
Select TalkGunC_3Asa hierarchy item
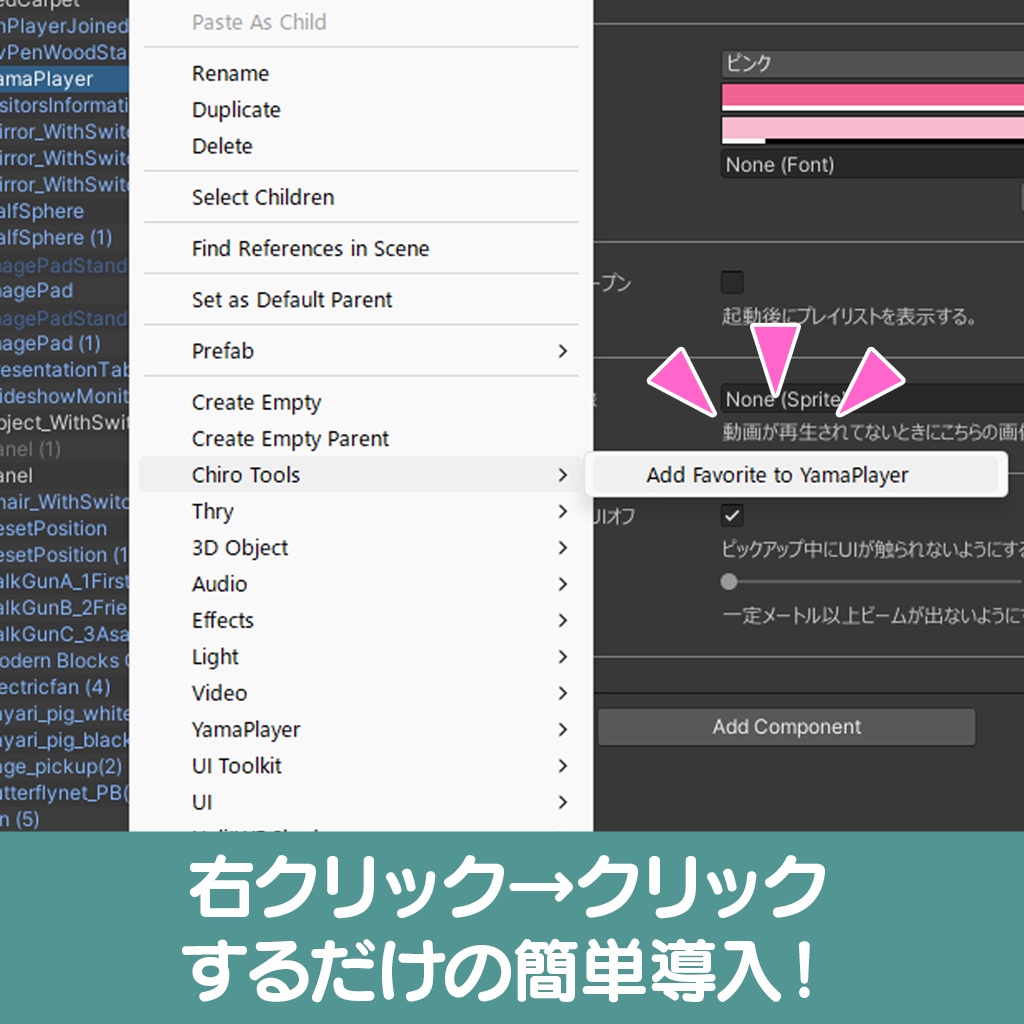click(64, 633)
